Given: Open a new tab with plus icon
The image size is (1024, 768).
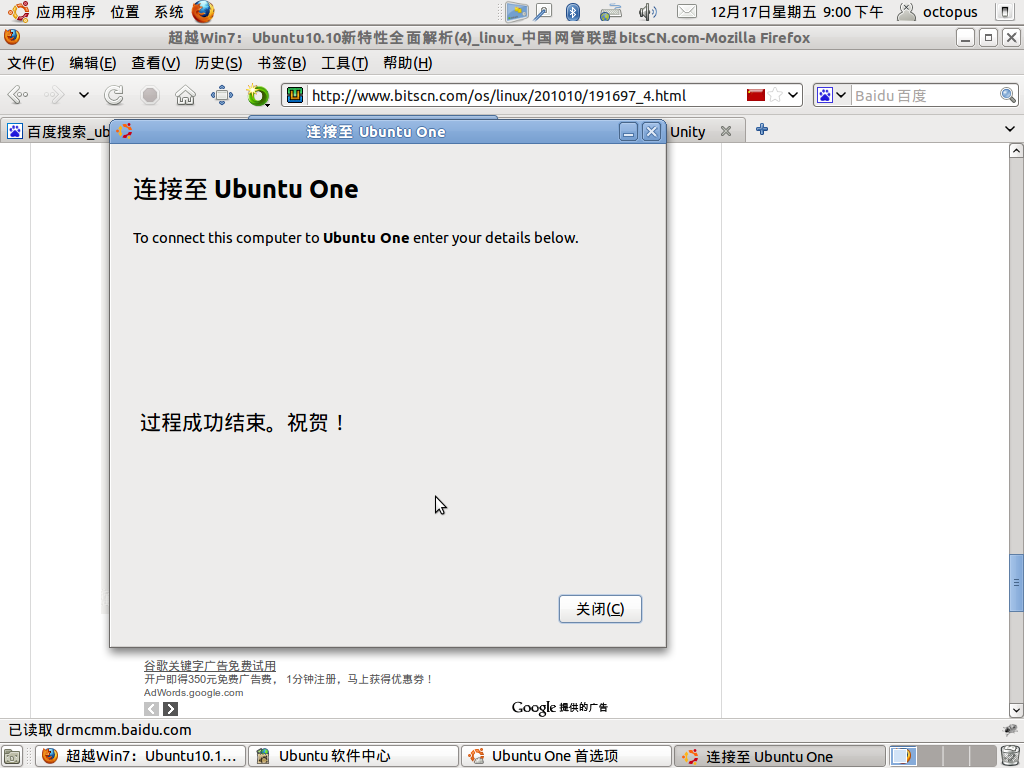Looking at the screenshot, I should pos(761,129).
